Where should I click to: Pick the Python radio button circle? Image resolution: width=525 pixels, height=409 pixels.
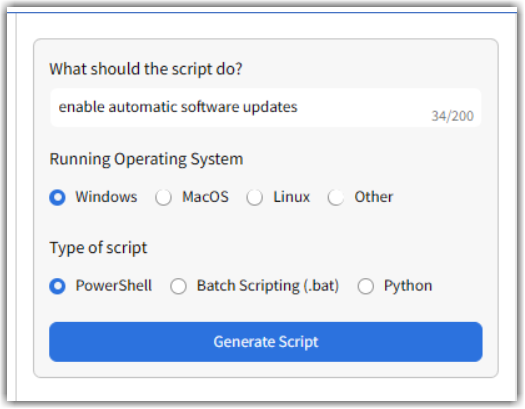[366, 287]
